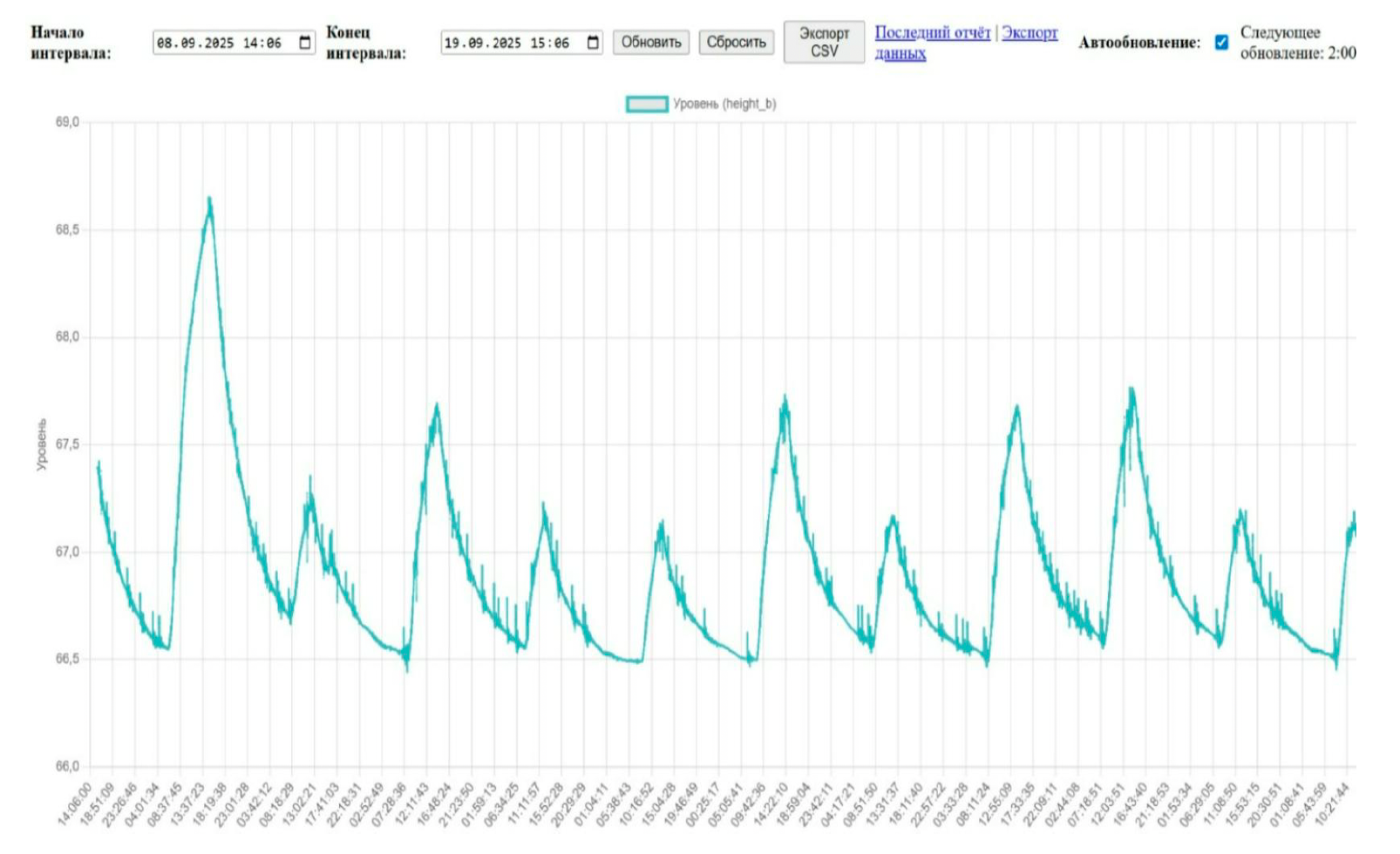Viewport: 1400px width, 854px height.
Task: Select the hour 14 in the start time field
Action: [251, 43]
